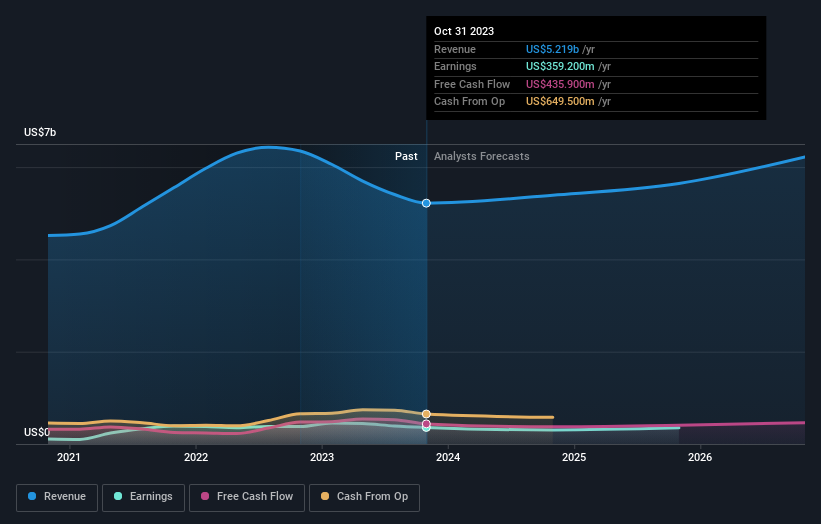
Task: Click the US$649.500m cash from op value
Action: (x=560, y=102)
